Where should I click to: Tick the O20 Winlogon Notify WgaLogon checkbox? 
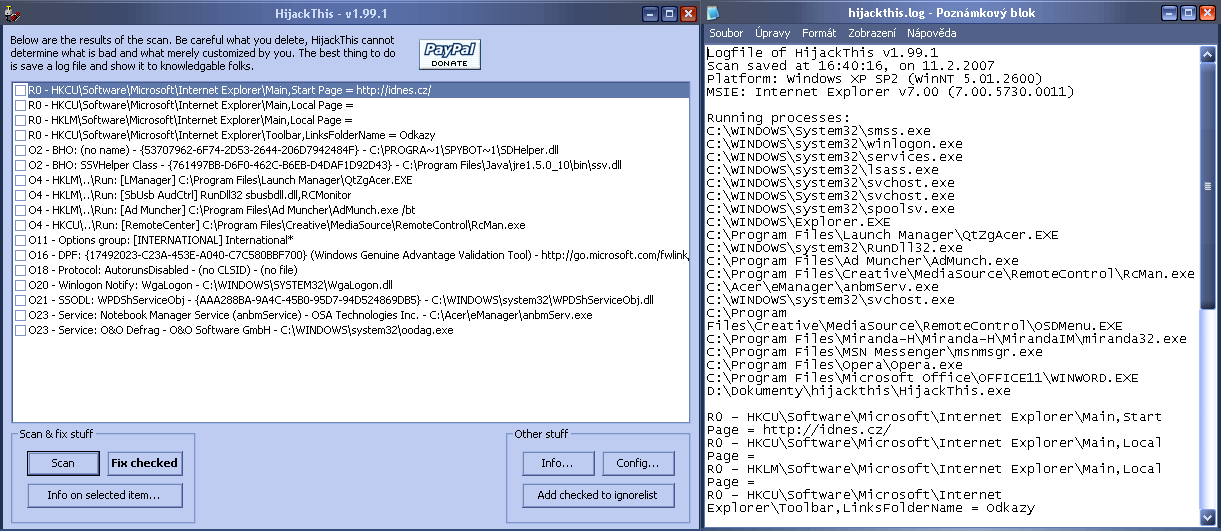(x=21, y=285)
